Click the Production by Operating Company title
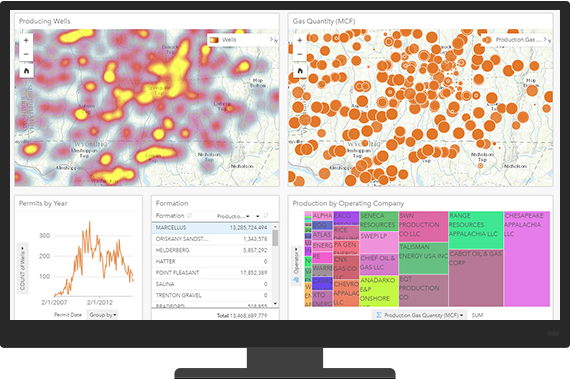 348,203
